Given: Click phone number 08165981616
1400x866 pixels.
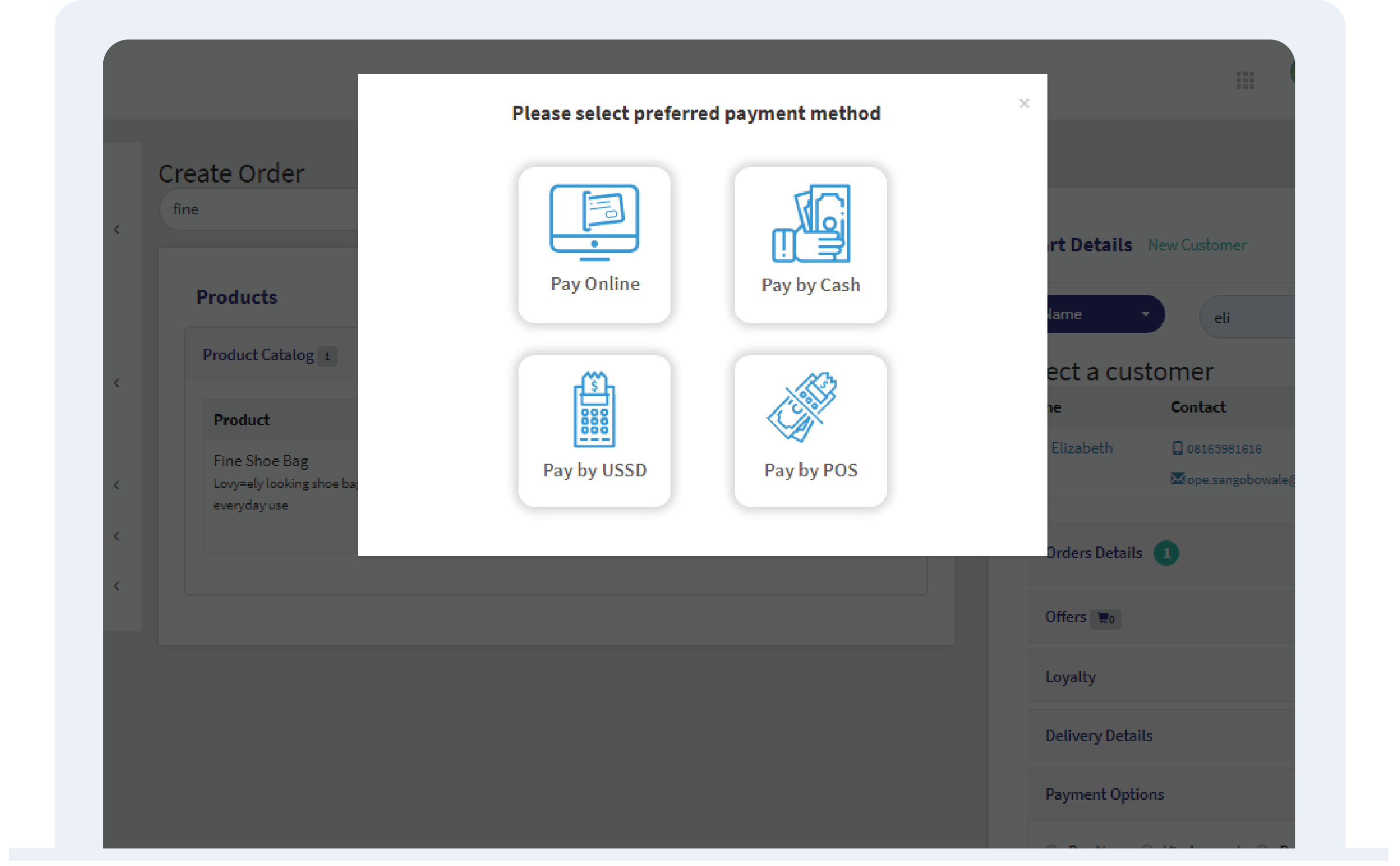Looking at the screenshot, I should (x=1224, y=449).
